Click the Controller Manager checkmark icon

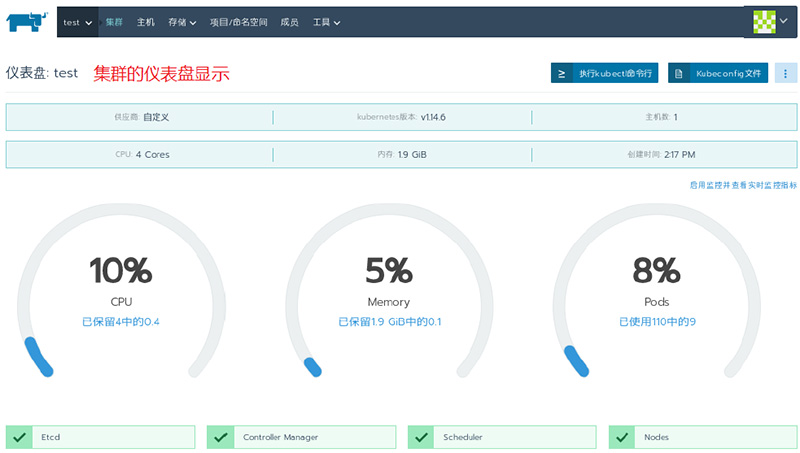(221, 437)
